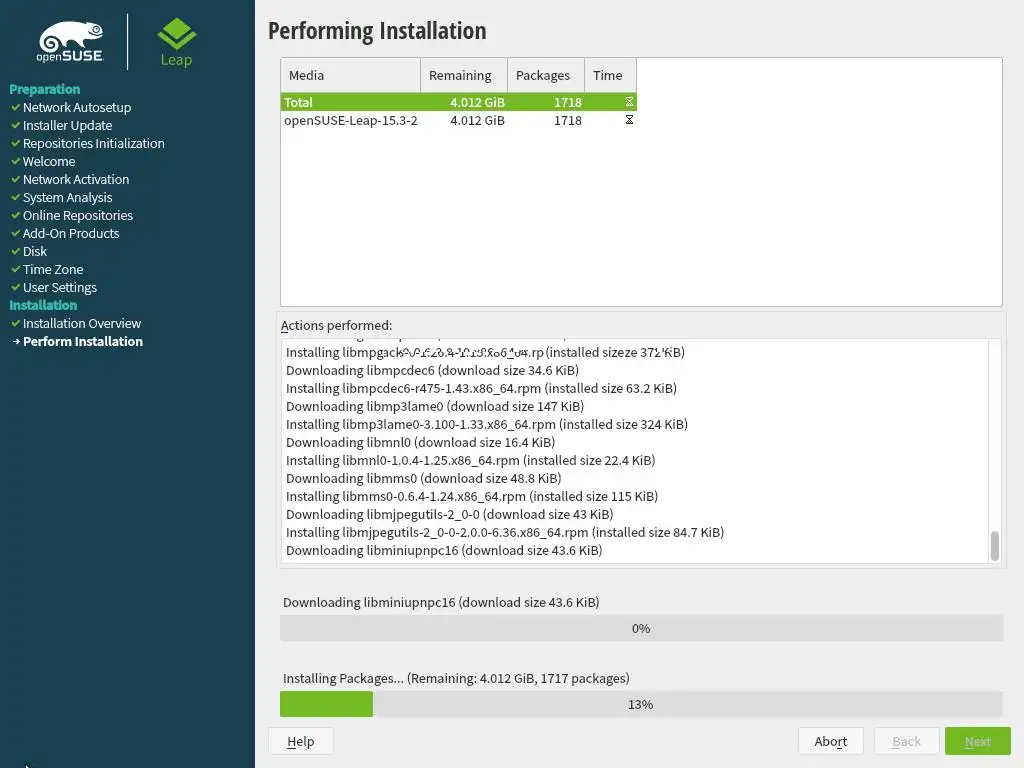Click the disabled Back button

tap(906, 741)
